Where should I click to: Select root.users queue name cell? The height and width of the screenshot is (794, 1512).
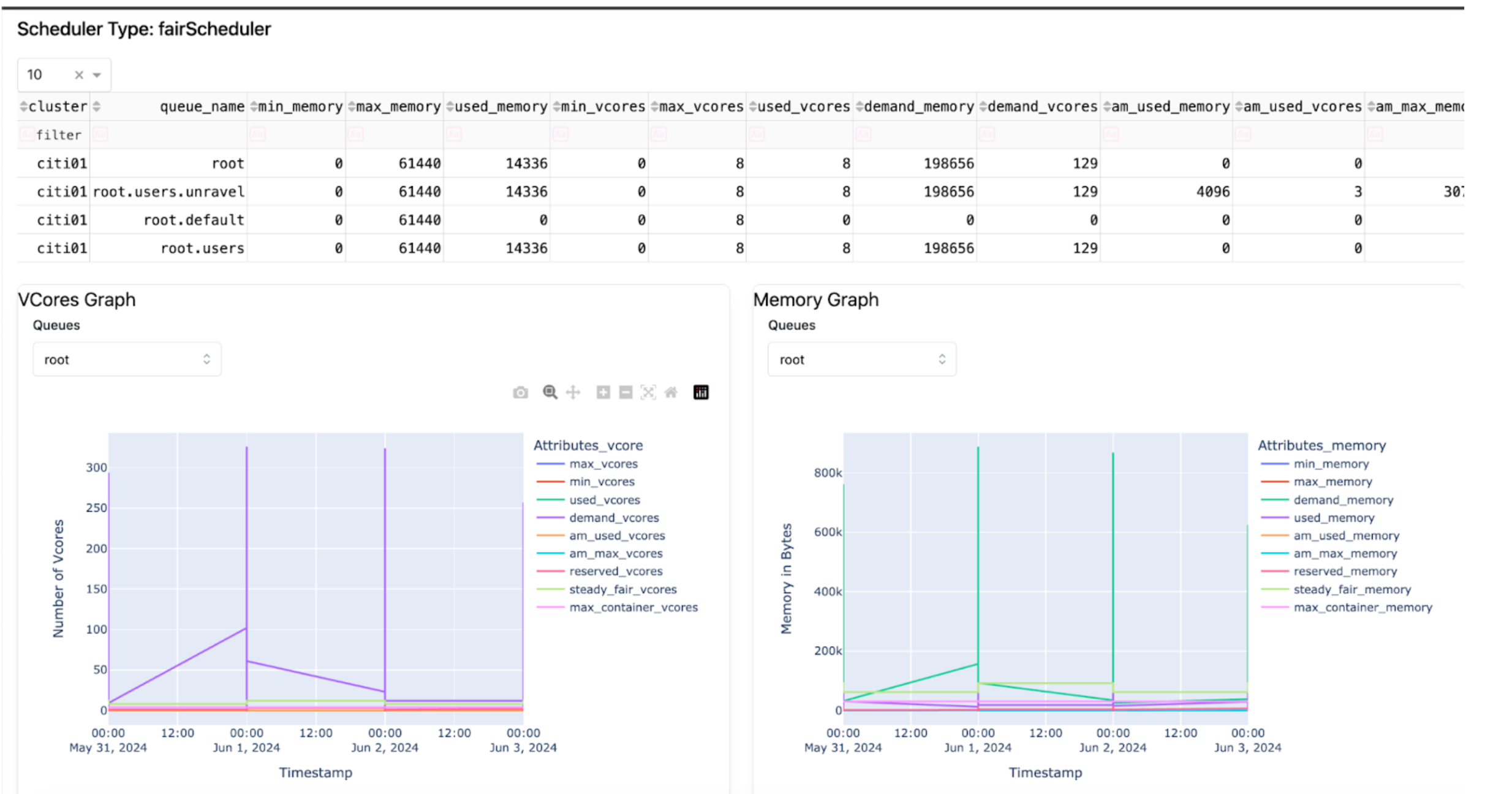tap(168, 248)
